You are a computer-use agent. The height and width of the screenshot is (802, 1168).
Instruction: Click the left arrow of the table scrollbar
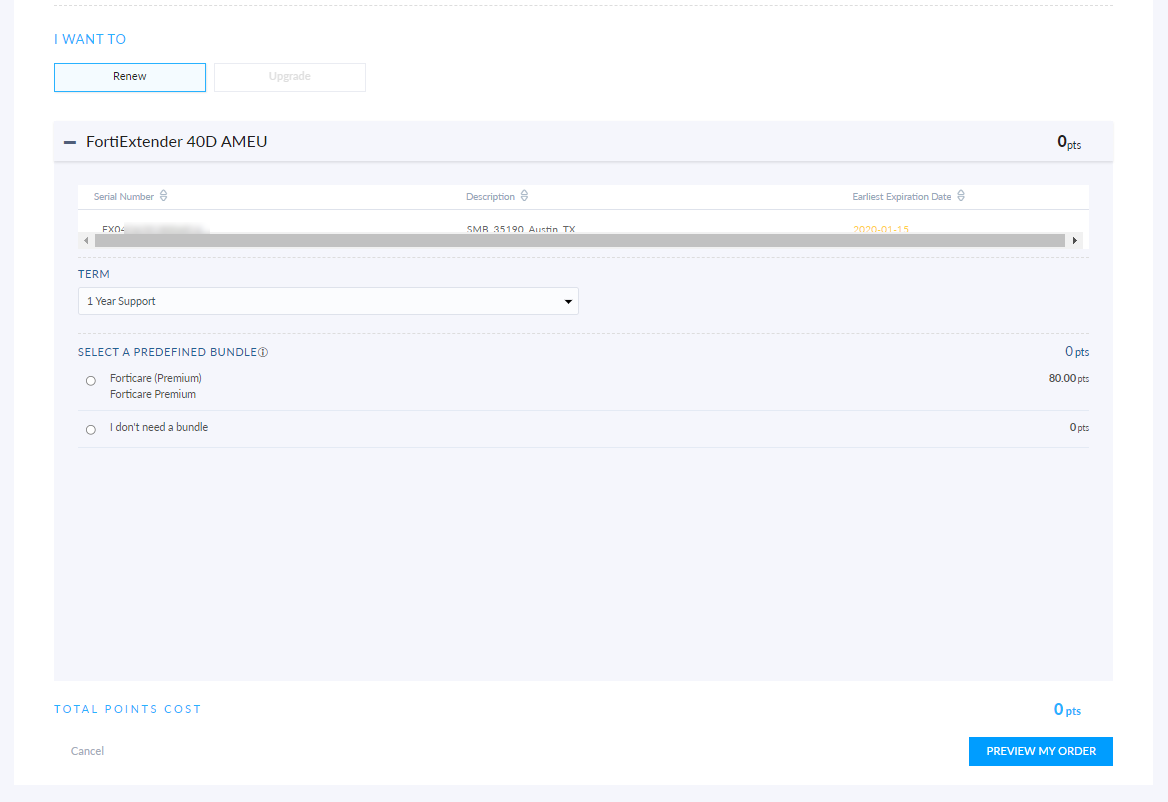coord(85,240)
